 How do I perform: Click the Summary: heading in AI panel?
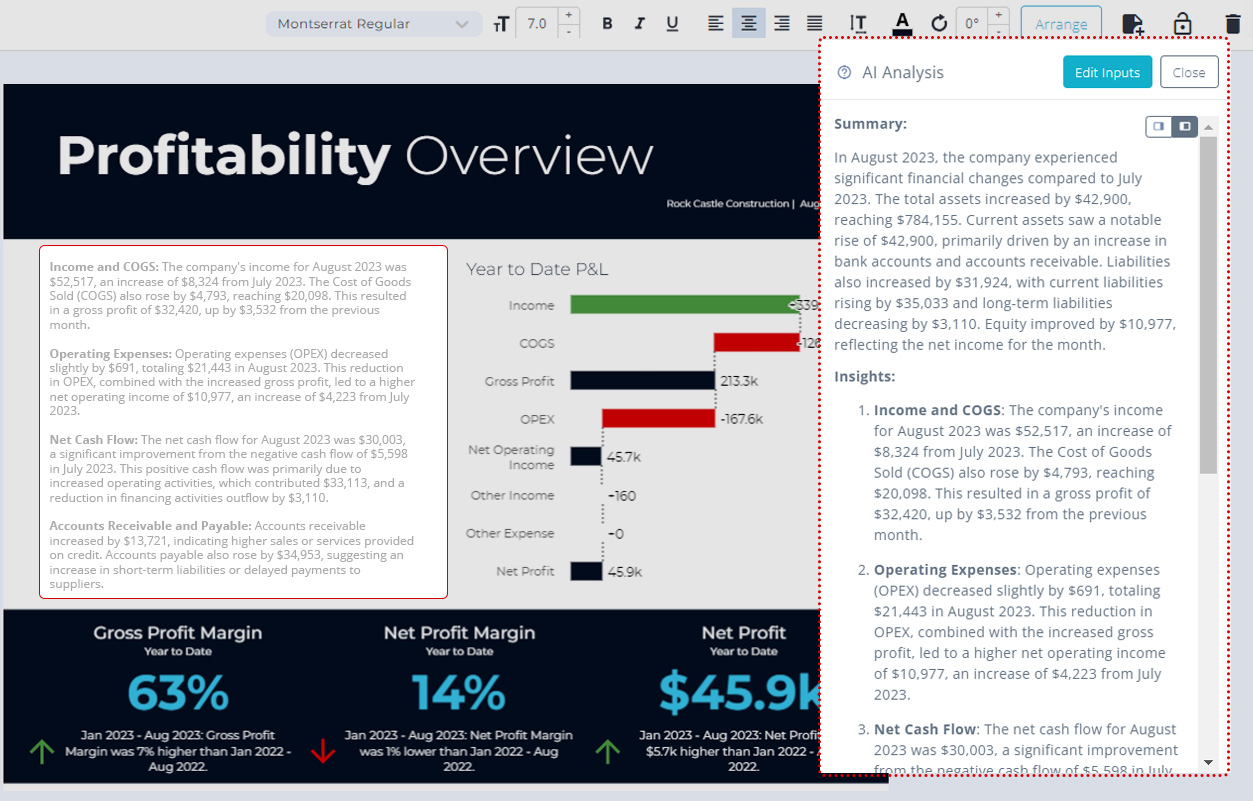coord(871,124)
